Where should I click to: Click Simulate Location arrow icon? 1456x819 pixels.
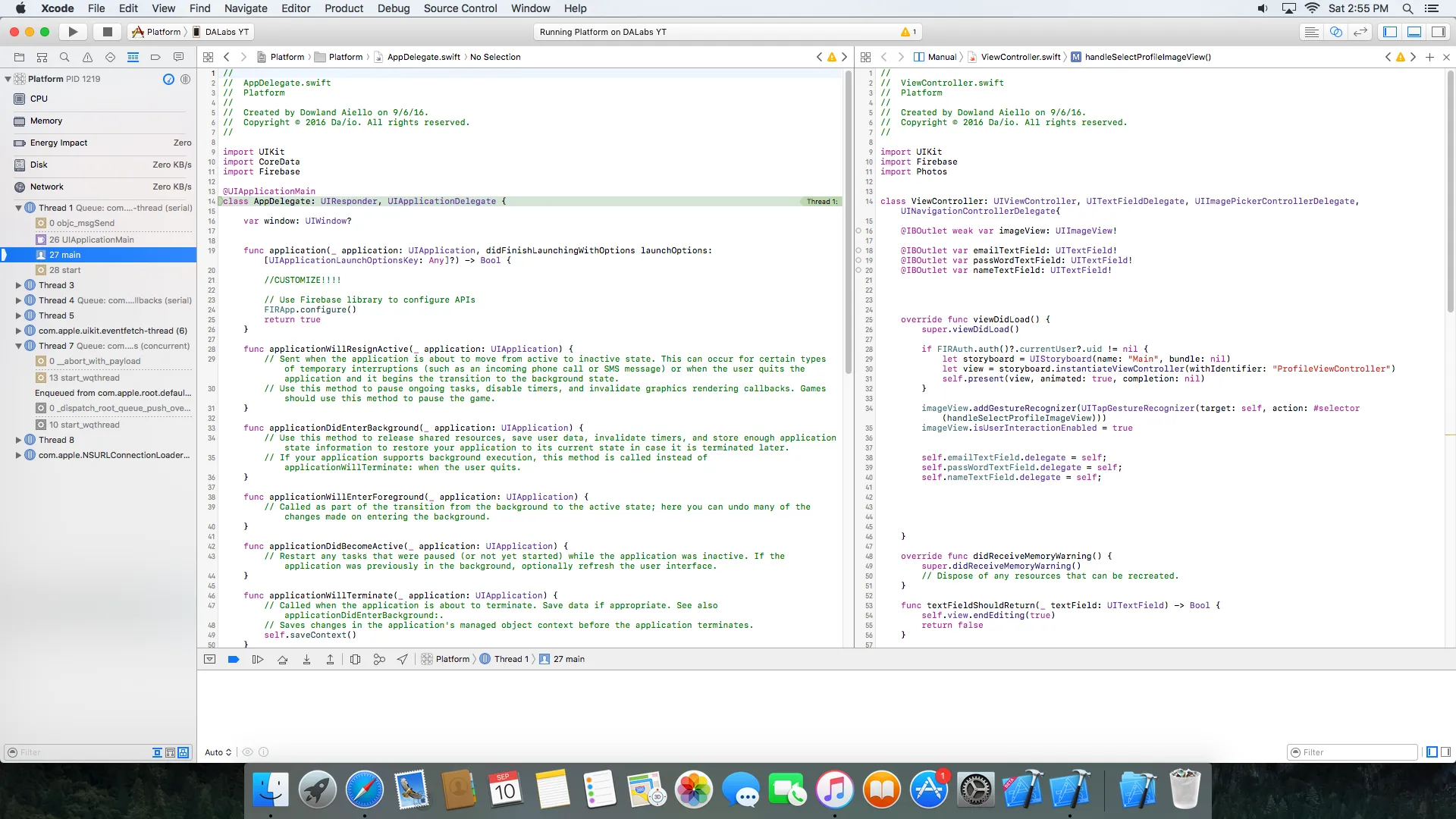[403, 659]
